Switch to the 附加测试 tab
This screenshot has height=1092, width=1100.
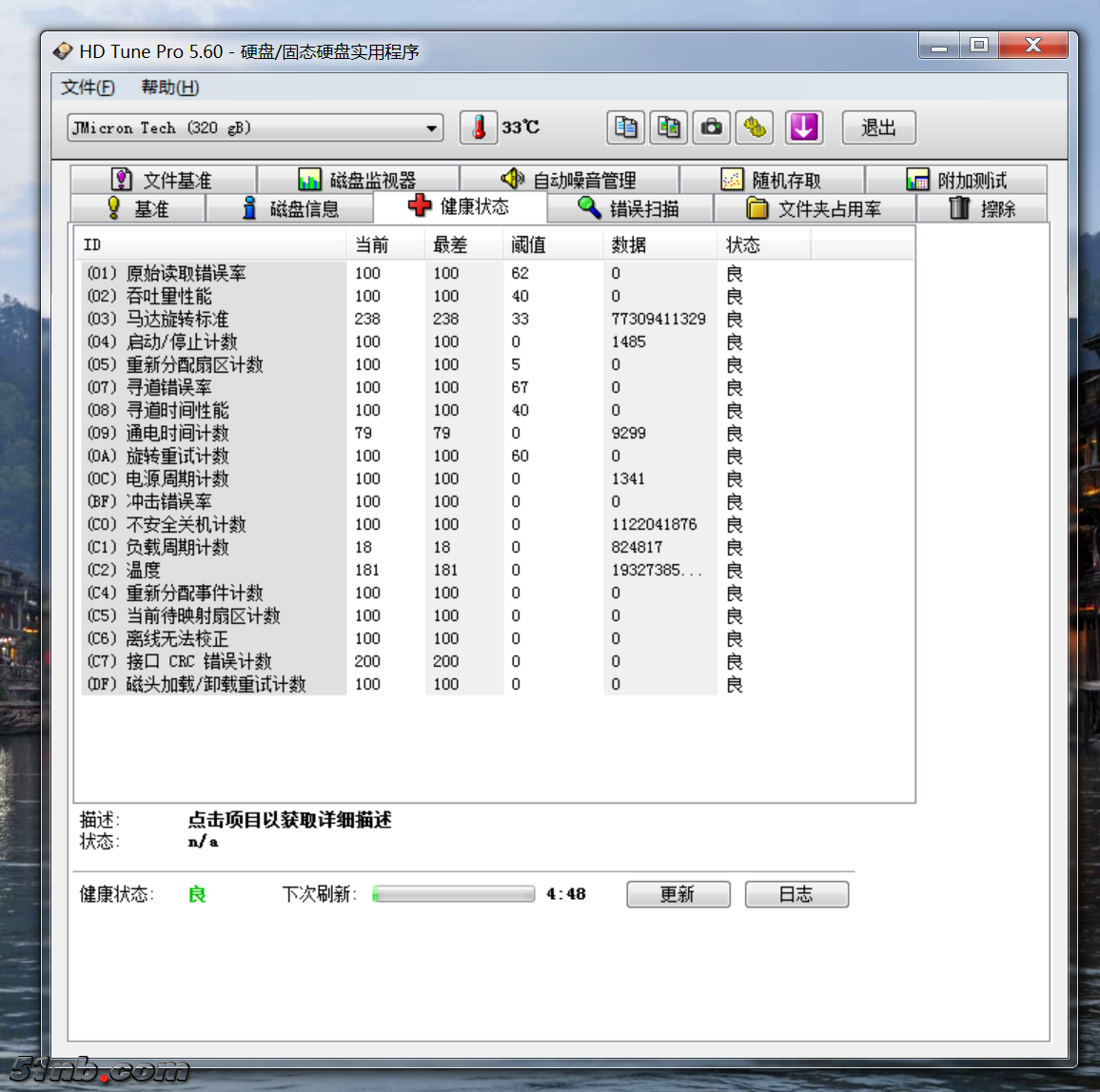tap(957, 180)
